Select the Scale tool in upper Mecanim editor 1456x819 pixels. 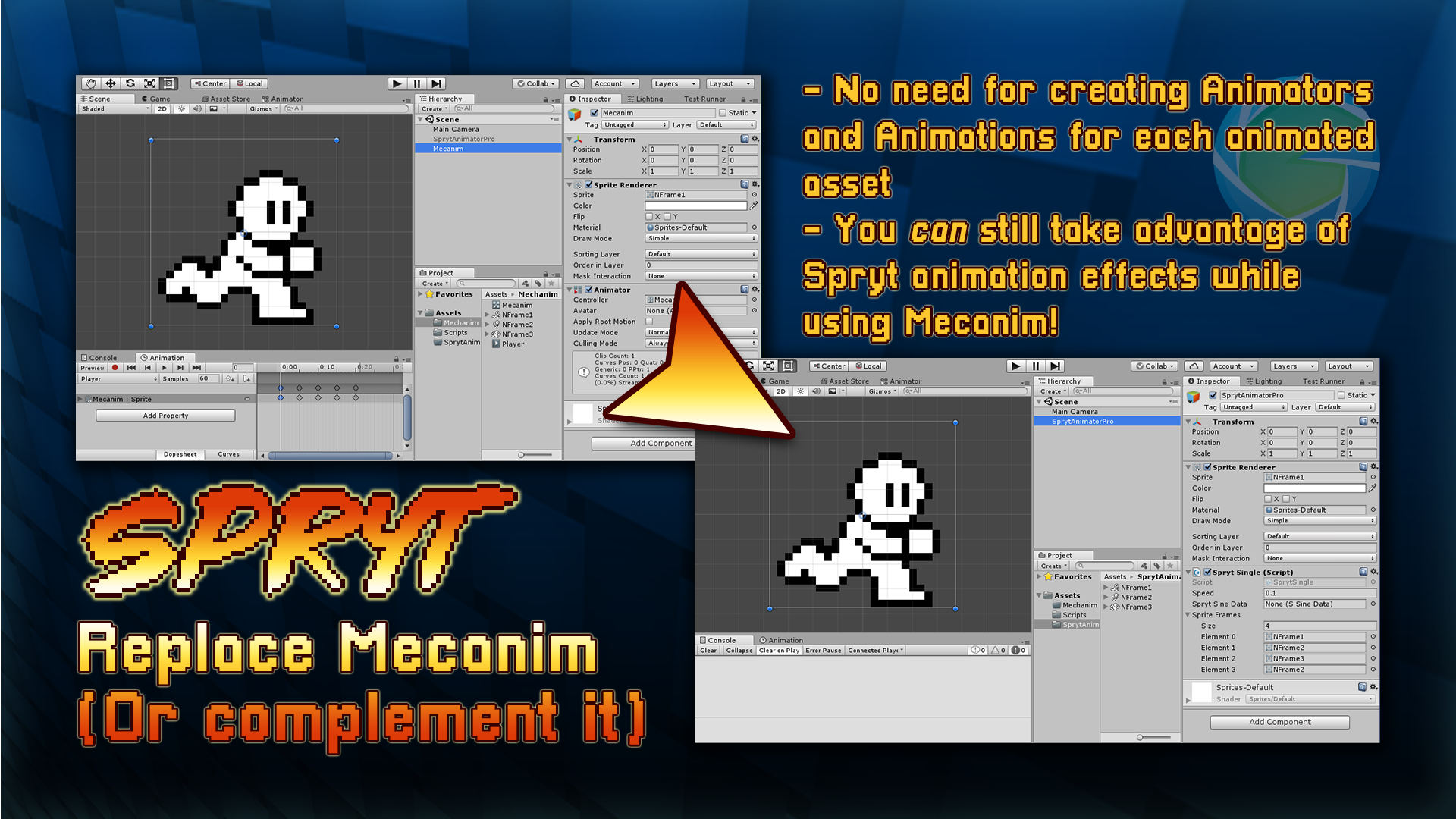tap(150, 83)
